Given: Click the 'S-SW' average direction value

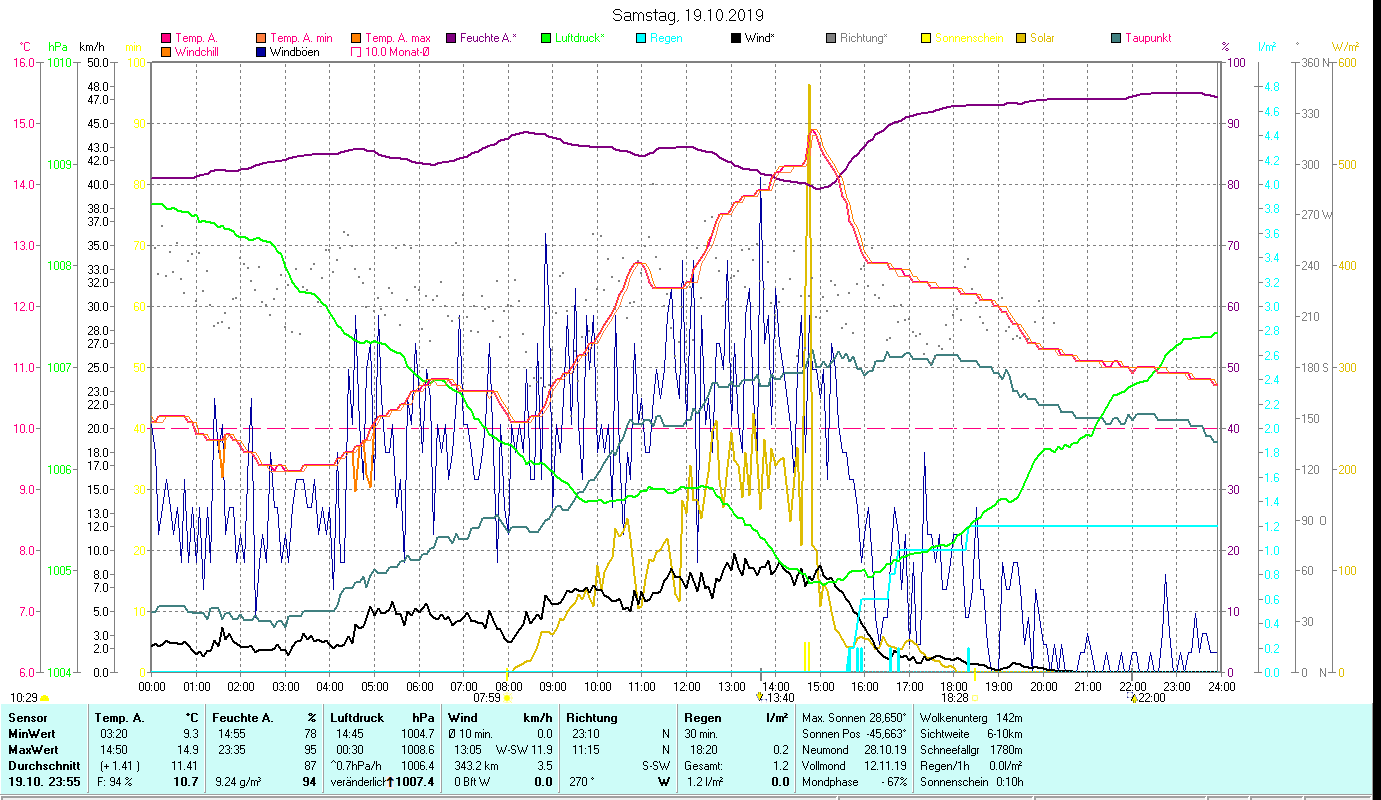Looking at the screenshot, I should (656, 766).
